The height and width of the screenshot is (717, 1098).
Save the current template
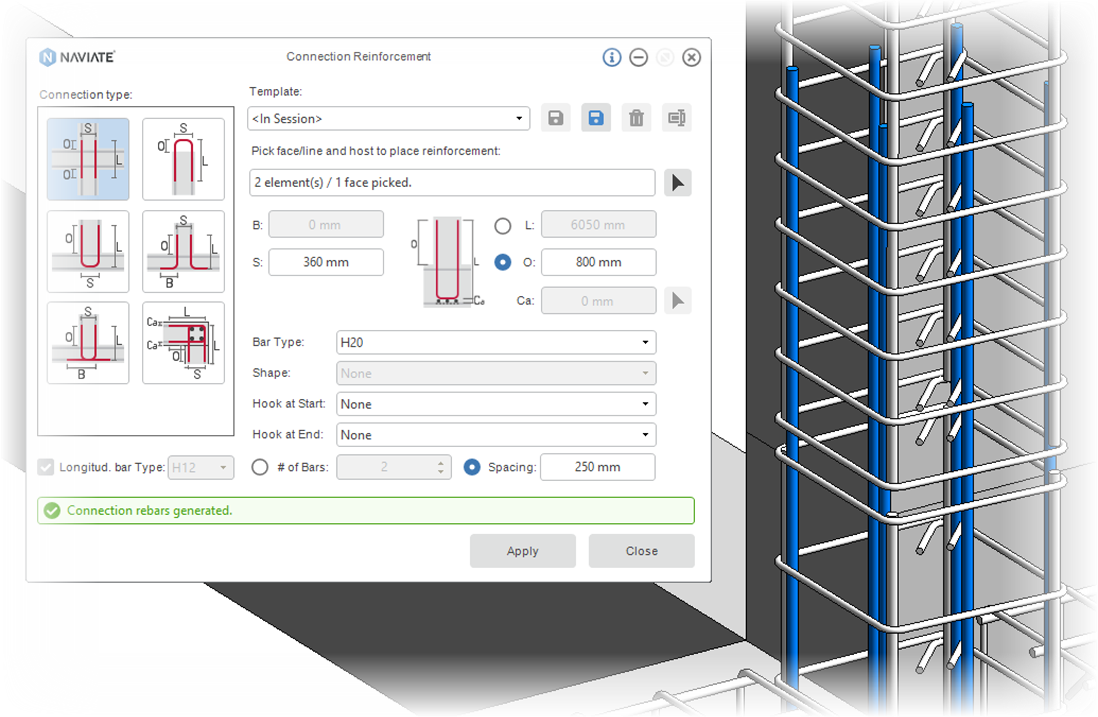[556, 117]
